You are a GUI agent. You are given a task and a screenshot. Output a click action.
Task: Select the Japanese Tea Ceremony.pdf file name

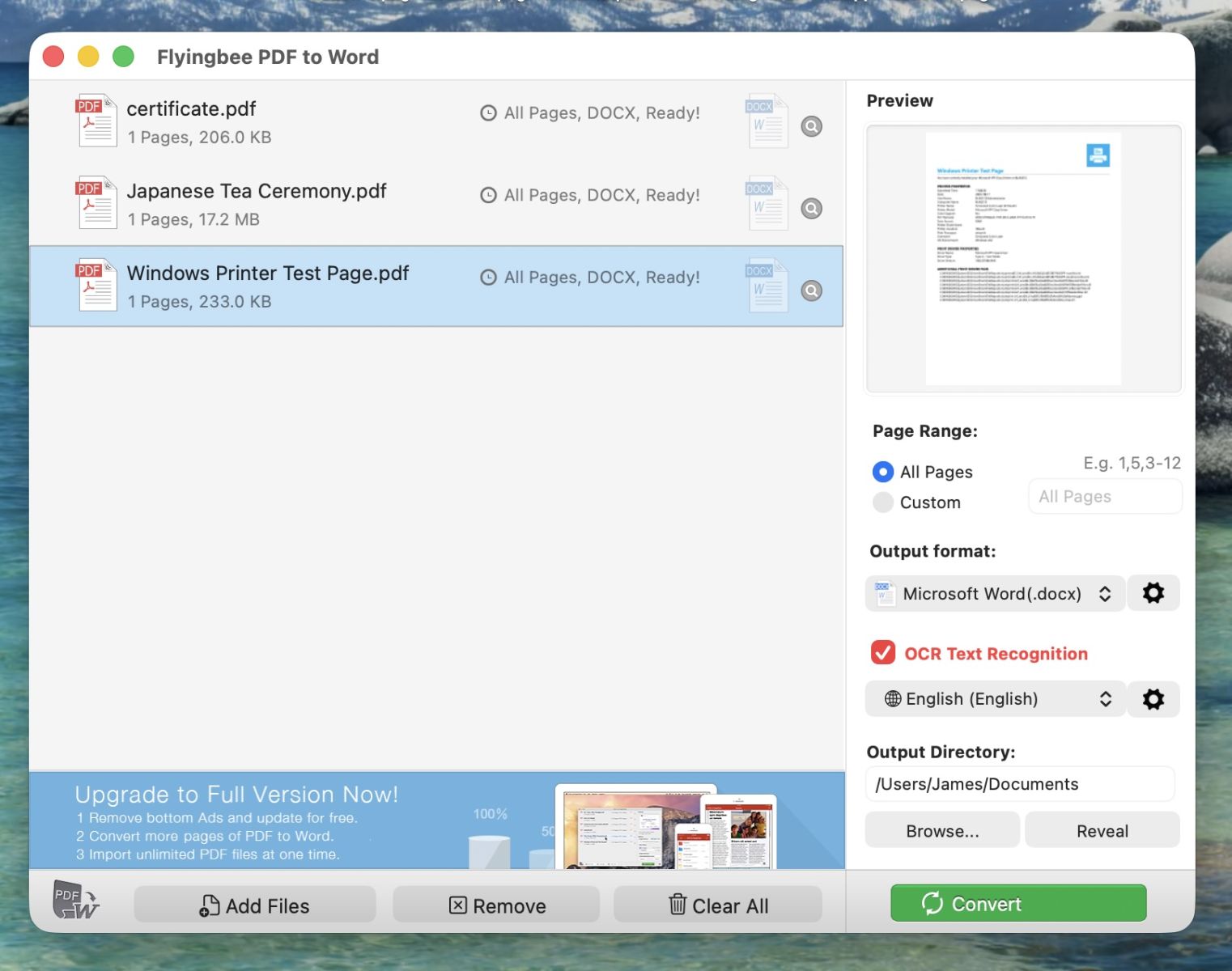coord(257,191)
